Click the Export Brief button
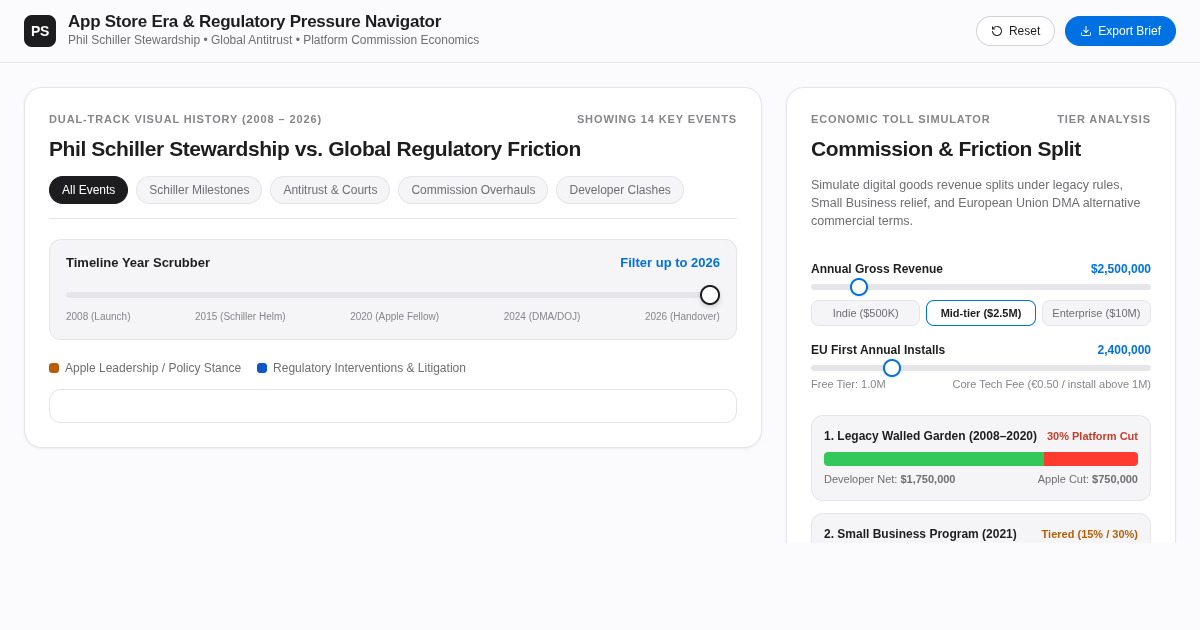This screenshot has height=630, width=1200. 1120,31
